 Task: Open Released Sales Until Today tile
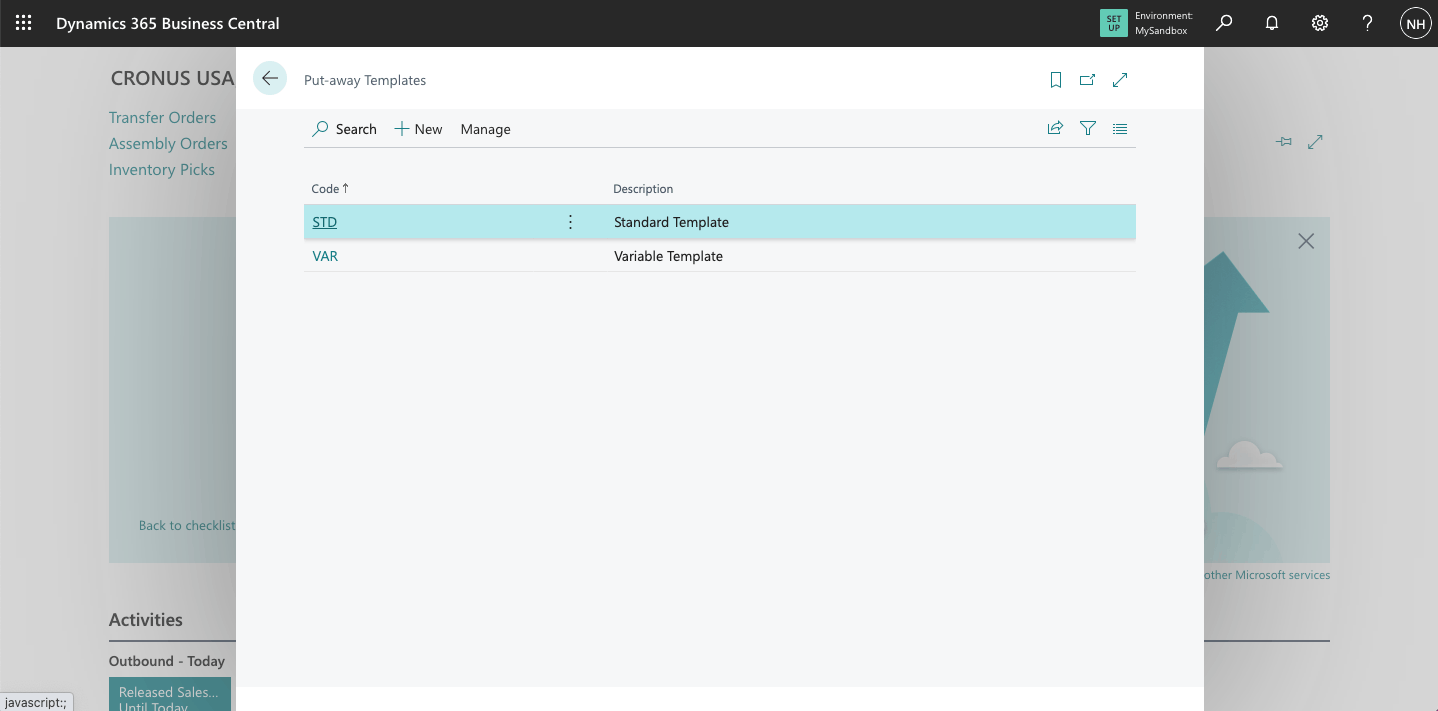coord(170,694)
